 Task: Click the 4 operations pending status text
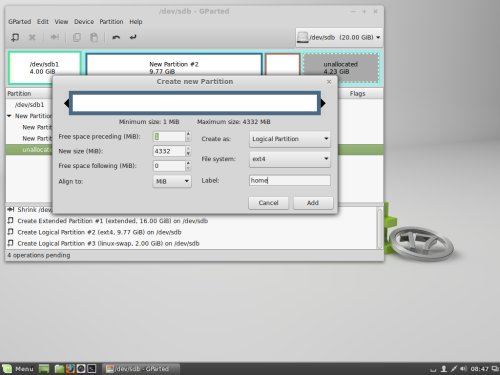coord(39,255)
